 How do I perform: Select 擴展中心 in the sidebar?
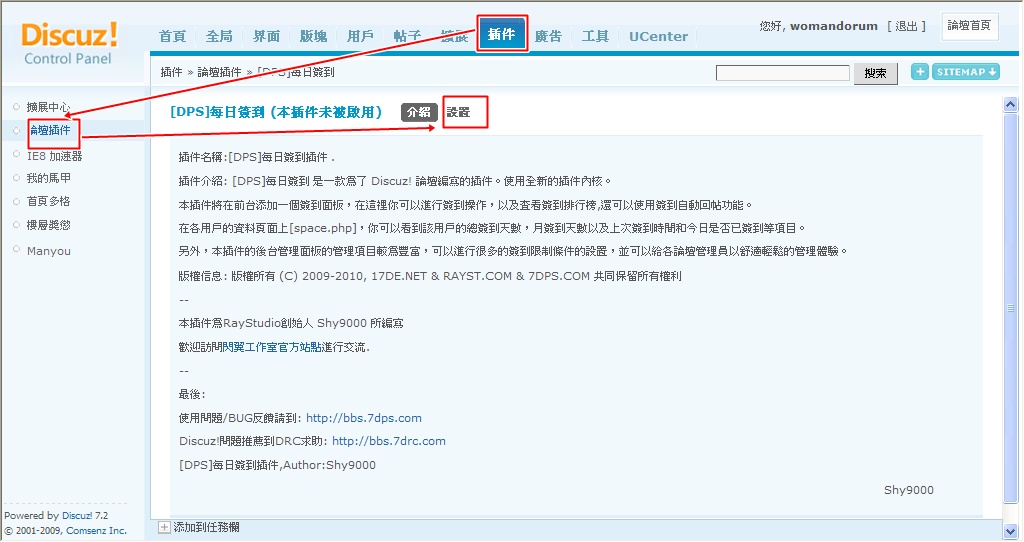[48, 107]
